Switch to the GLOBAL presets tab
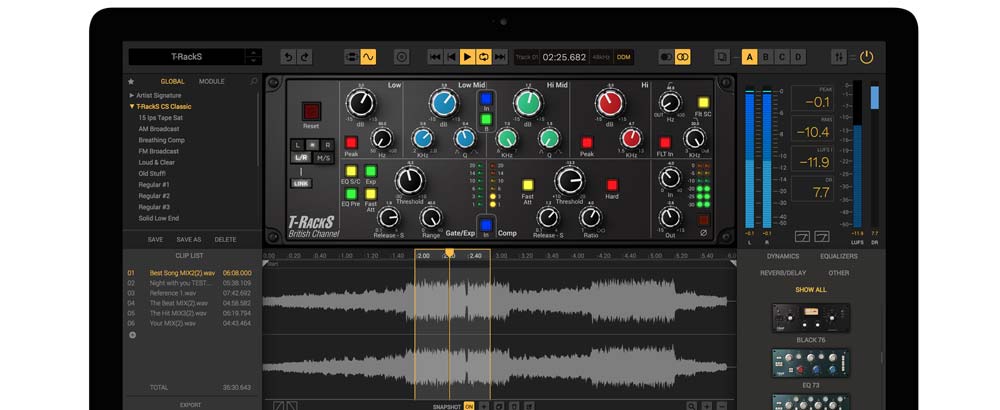Viewport: 1000px width, 410px height. point(172,82)
